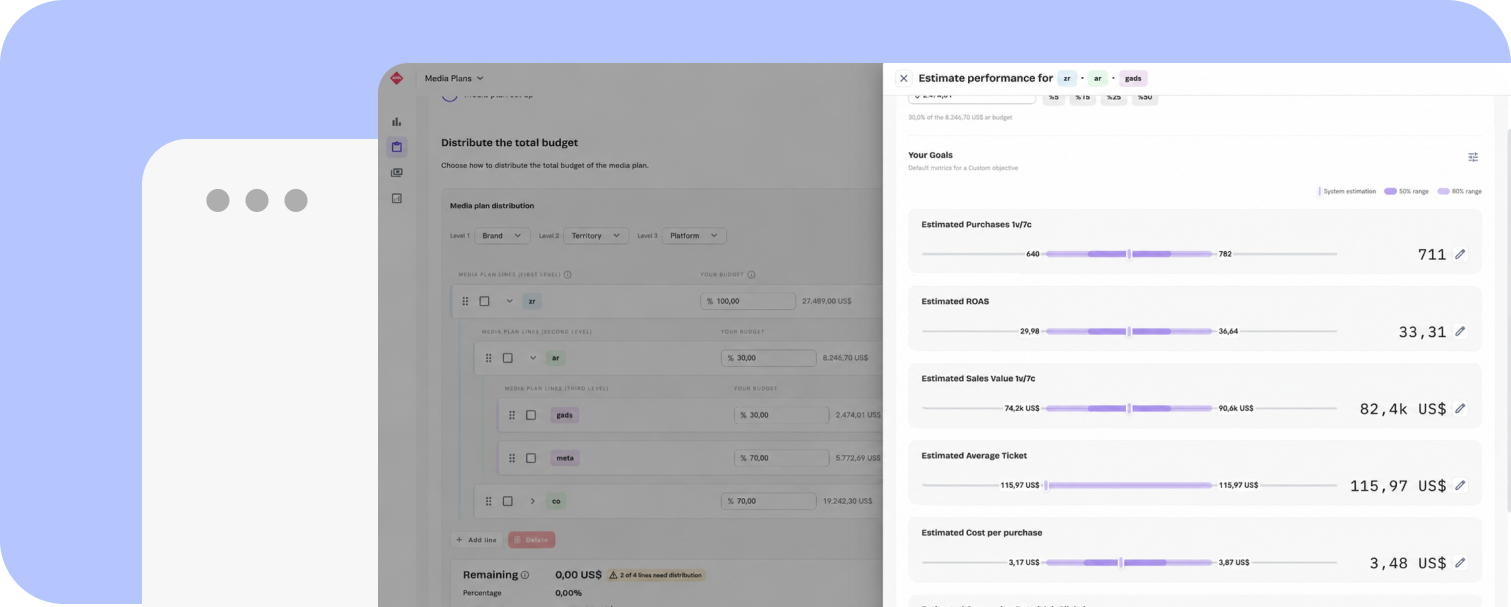Screen dimensions: 1511x607
Task: Open the bar chart icon in the sidebar
Action: point(397,121)
